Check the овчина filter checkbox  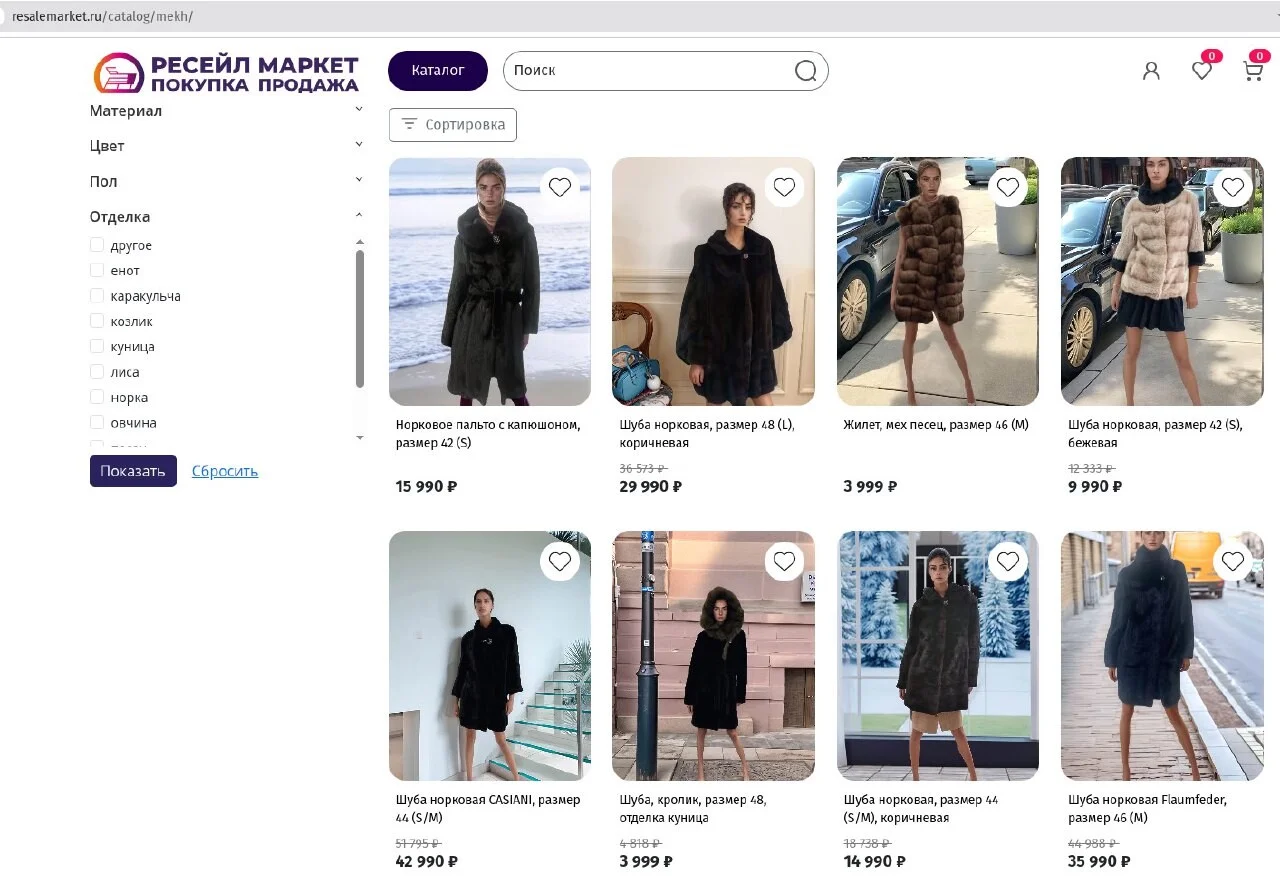(97, 423)
